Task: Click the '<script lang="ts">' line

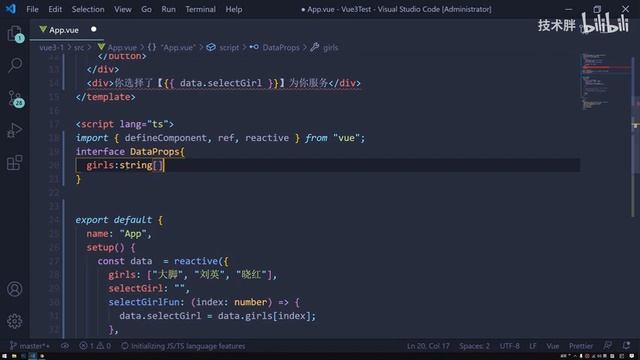Action: 124,124
